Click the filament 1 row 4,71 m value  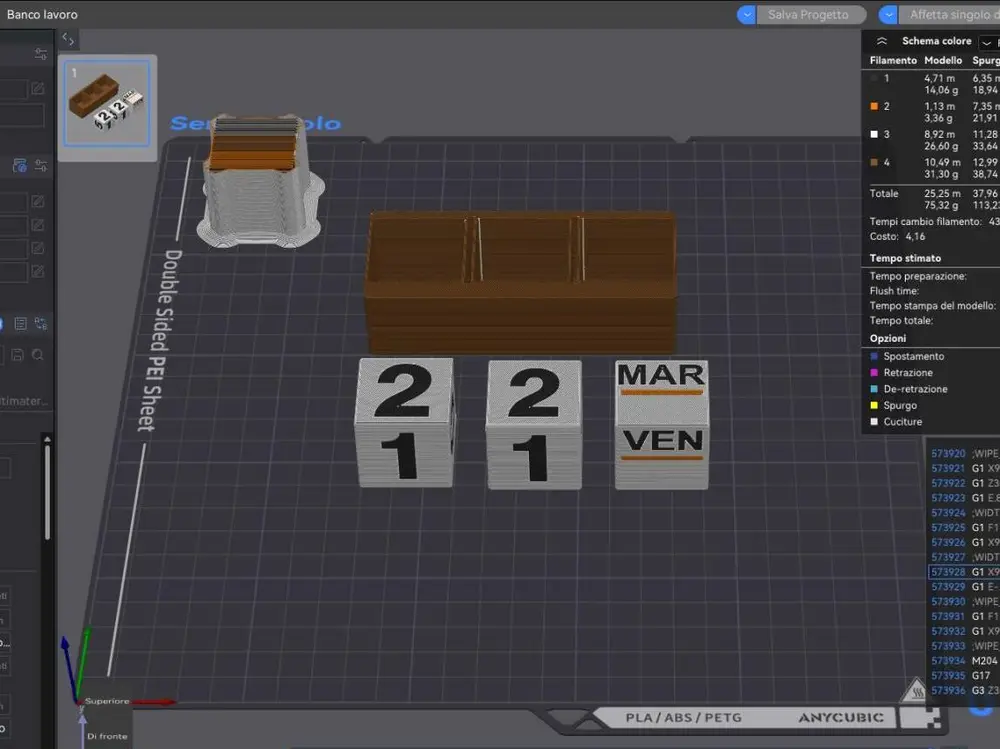click(x=939, y=78)
